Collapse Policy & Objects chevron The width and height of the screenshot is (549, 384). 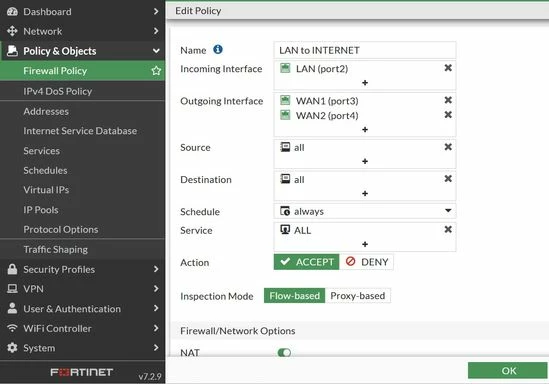(x=156, y=51)
